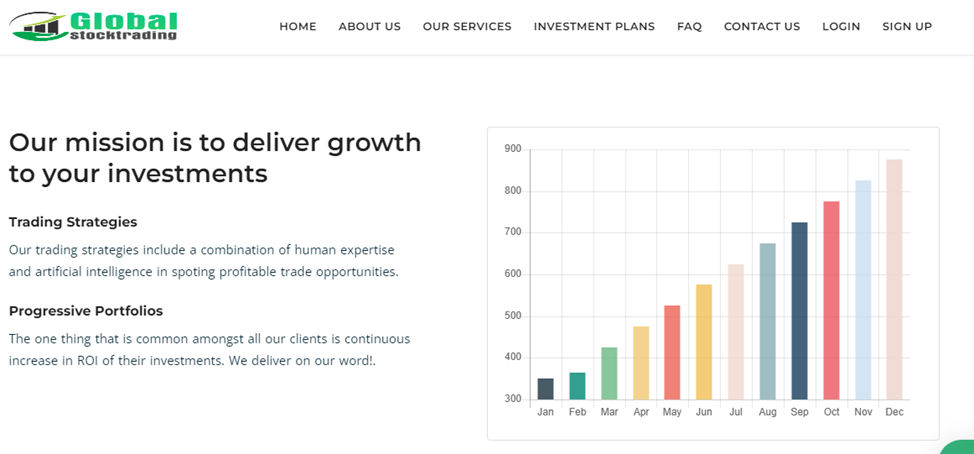Select the teal February bar
Viewport: 974px width, 454px height.
coord(577,386)
